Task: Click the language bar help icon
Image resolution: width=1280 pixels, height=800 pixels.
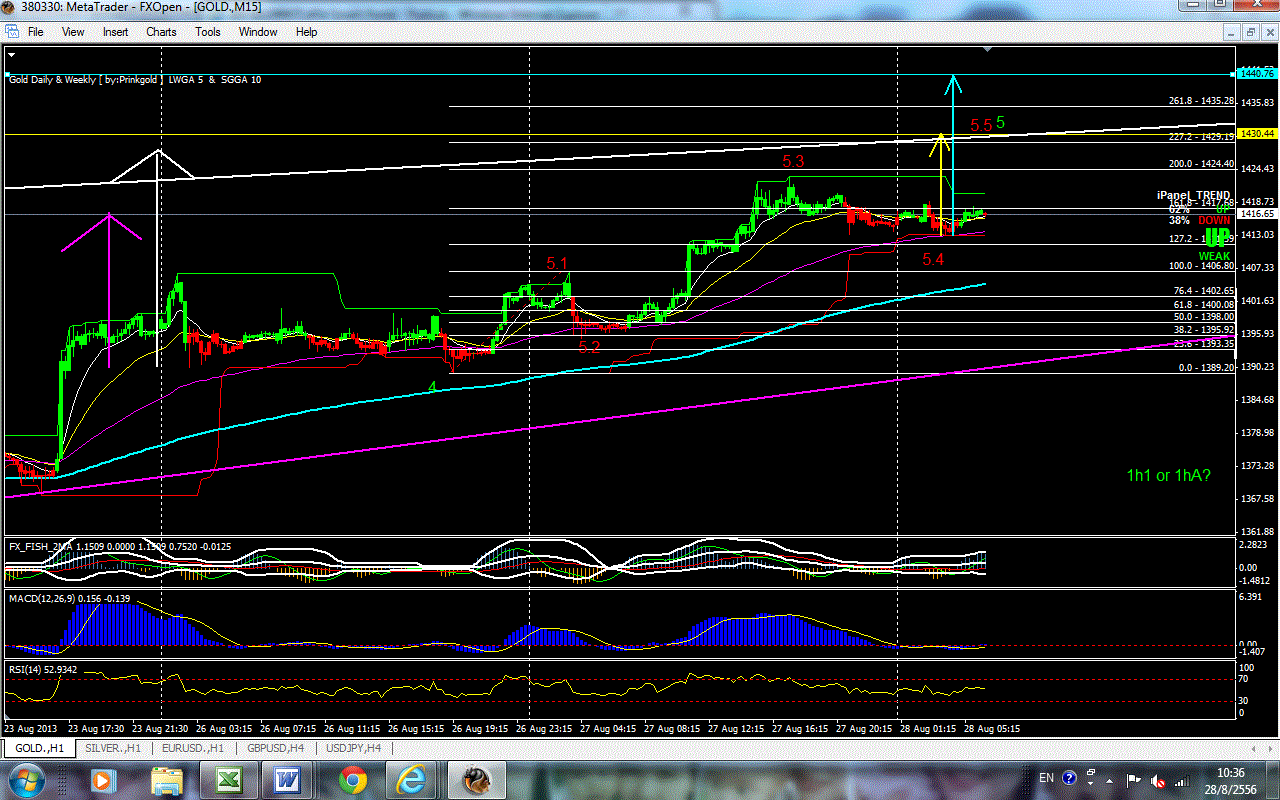Action: click(x=1069, y=778)
